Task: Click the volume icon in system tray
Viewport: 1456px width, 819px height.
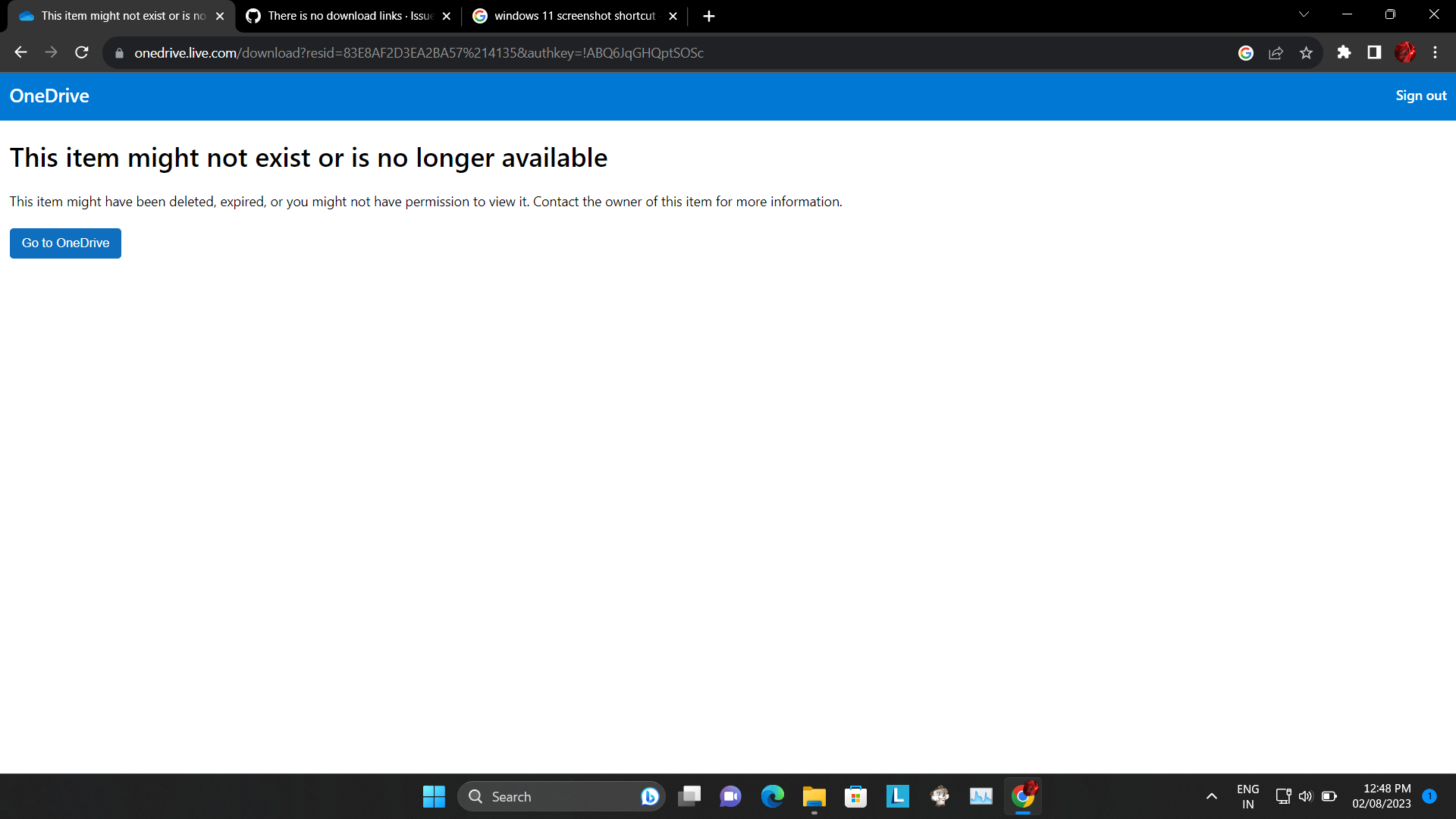Action: [1306, 795]
